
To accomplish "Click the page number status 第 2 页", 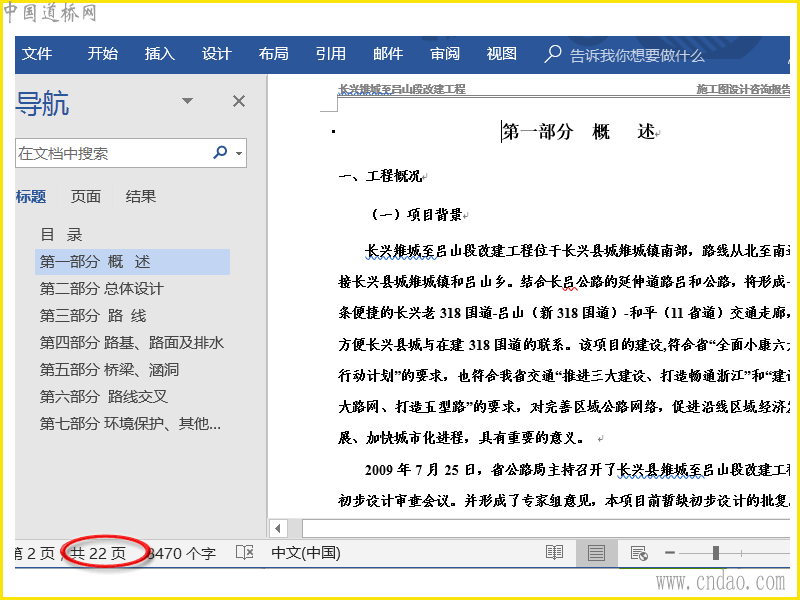I will pyautogui.click(x=35, y=554).
